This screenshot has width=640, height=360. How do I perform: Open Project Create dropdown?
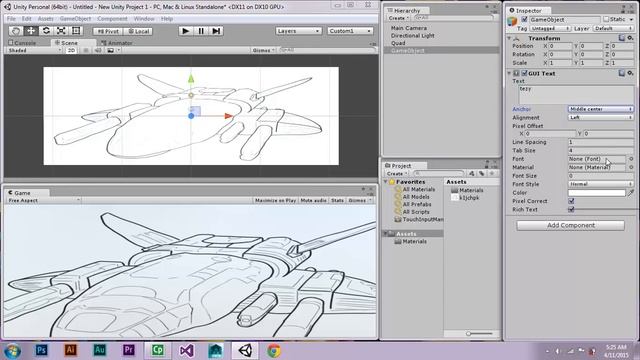point(396,173)
